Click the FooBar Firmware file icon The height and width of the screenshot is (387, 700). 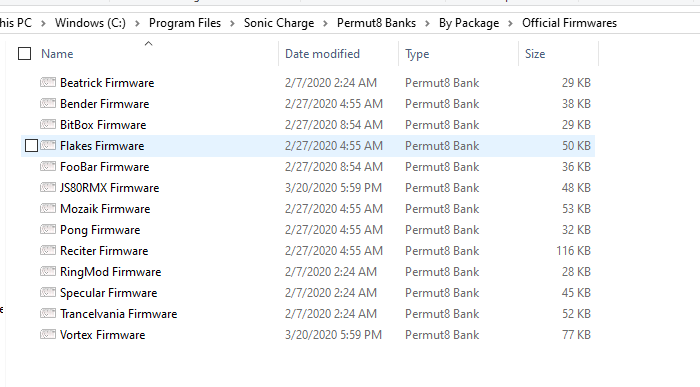(x=48, y=166)
